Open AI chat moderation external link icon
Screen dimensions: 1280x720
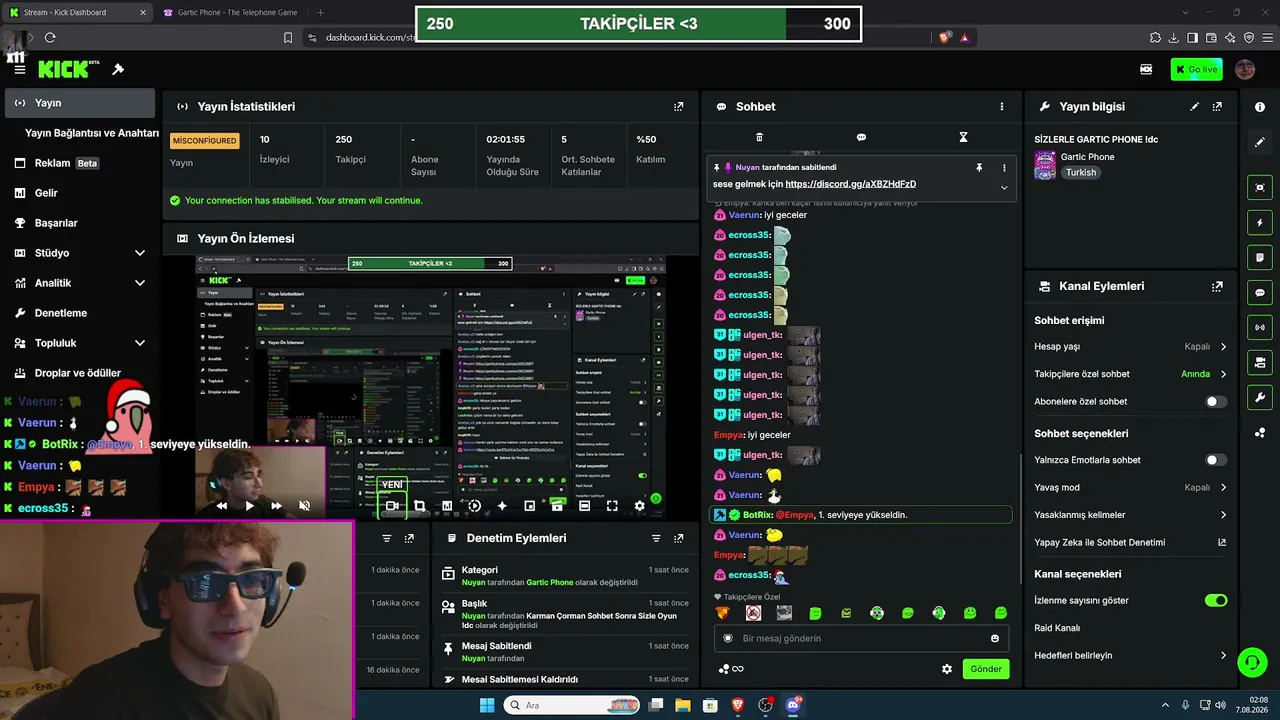pyautogui.click(x=1222, y=542)
